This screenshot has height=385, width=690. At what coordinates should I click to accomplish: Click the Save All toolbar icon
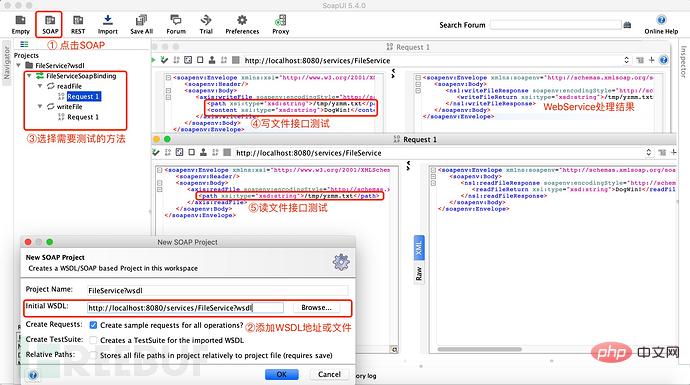[141, 25]
